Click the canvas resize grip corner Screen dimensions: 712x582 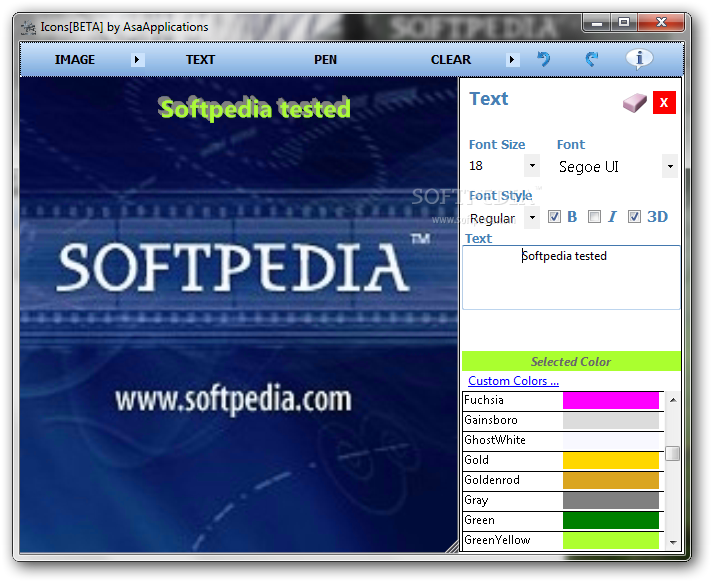click(452, 546)
